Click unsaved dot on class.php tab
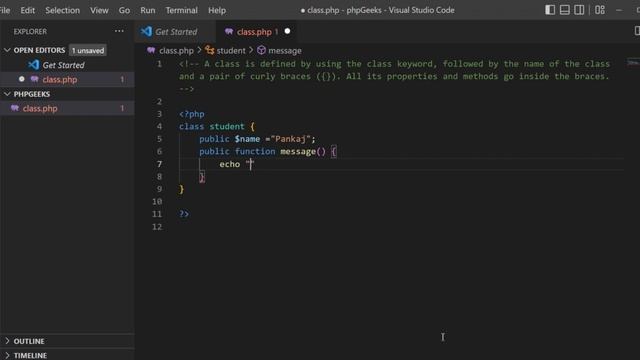The width and height of the screenshot is (640, 360). [x=287, y=31]
